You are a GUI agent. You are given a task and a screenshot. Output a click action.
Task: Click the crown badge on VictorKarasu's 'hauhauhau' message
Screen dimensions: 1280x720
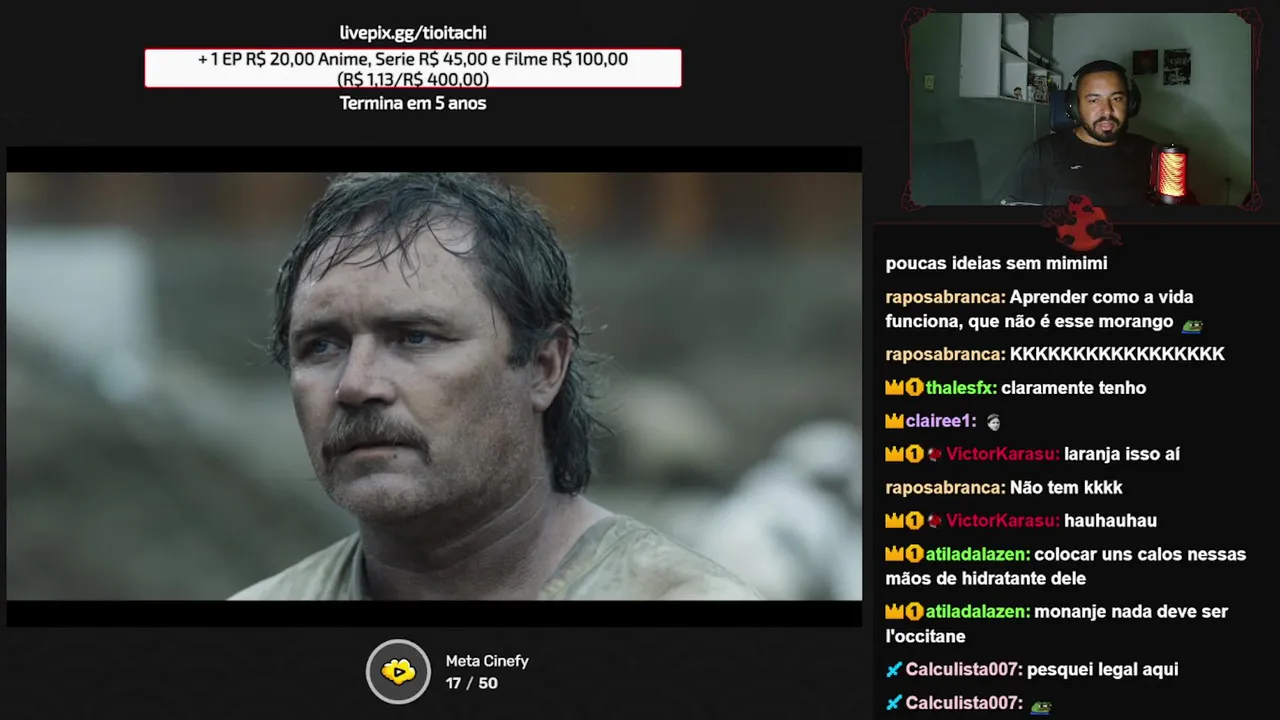(894, 521)
